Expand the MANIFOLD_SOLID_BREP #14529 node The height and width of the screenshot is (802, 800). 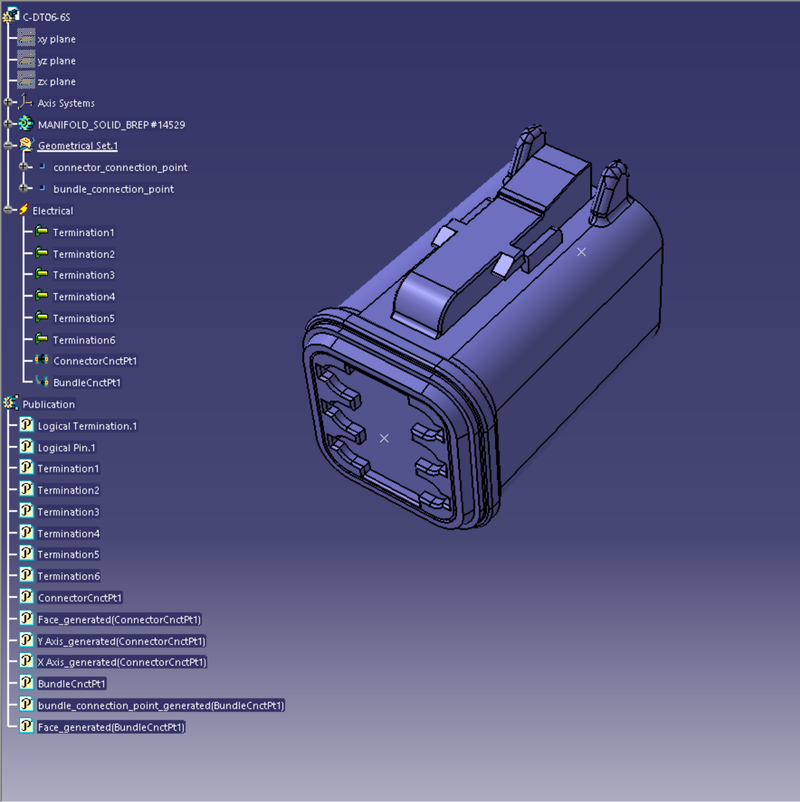(8, 124)
